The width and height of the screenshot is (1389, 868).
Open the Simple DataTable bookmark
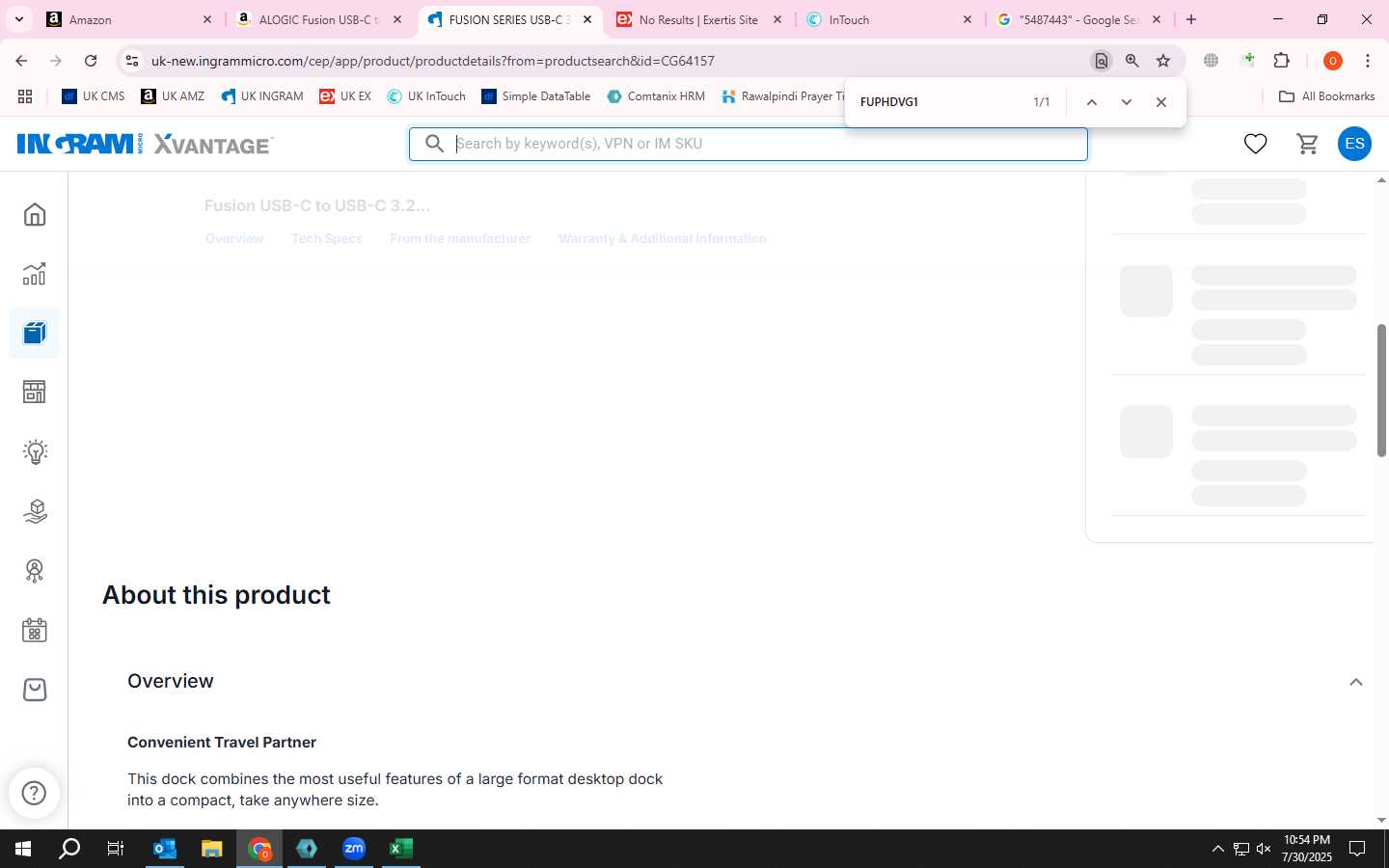536,96
